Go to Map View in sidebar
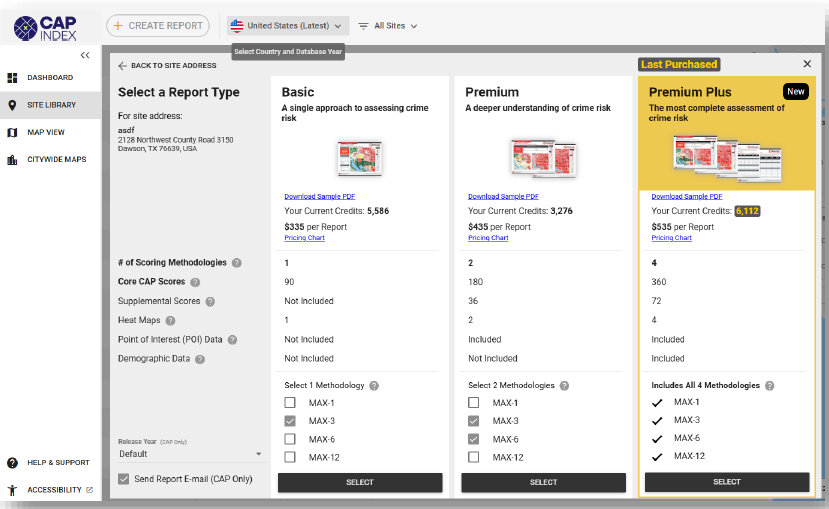Image resolution: width=829 pixels, height=509 pixels. point(46,132)
